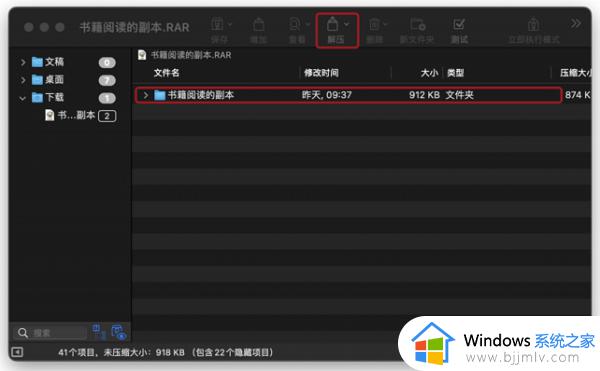Select the 下载 folder in the sidebar

click(54, 98)
